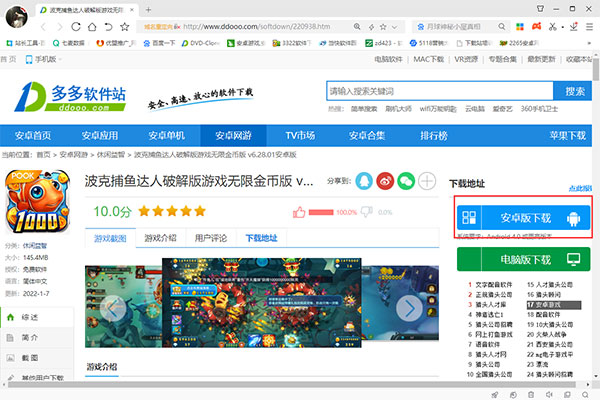Click the scissors screenshot tool icon

coord(552,26)
